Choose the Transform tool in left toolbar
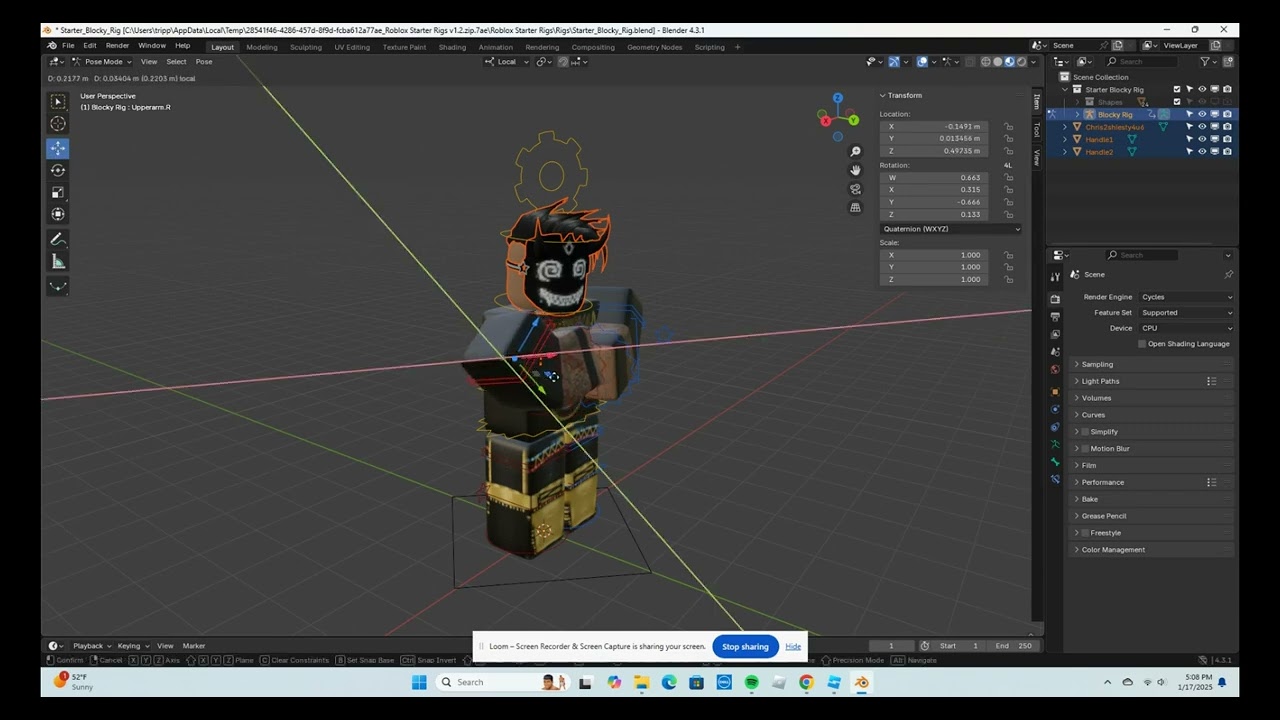 coord(58,214)
